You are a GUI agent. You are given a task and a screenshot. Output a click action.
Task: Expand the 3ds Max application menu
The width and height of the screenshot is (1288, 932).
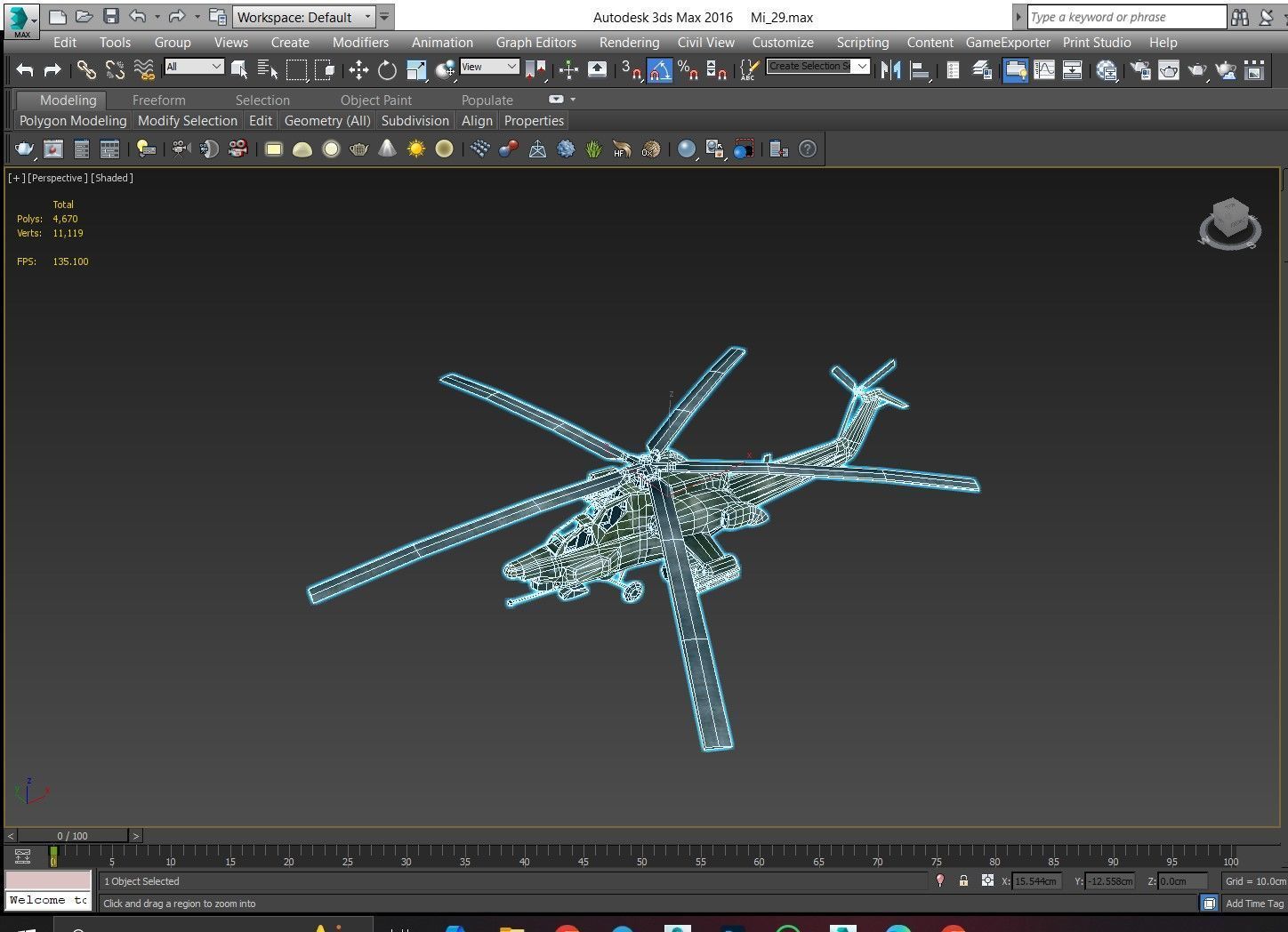coord(21,21)
